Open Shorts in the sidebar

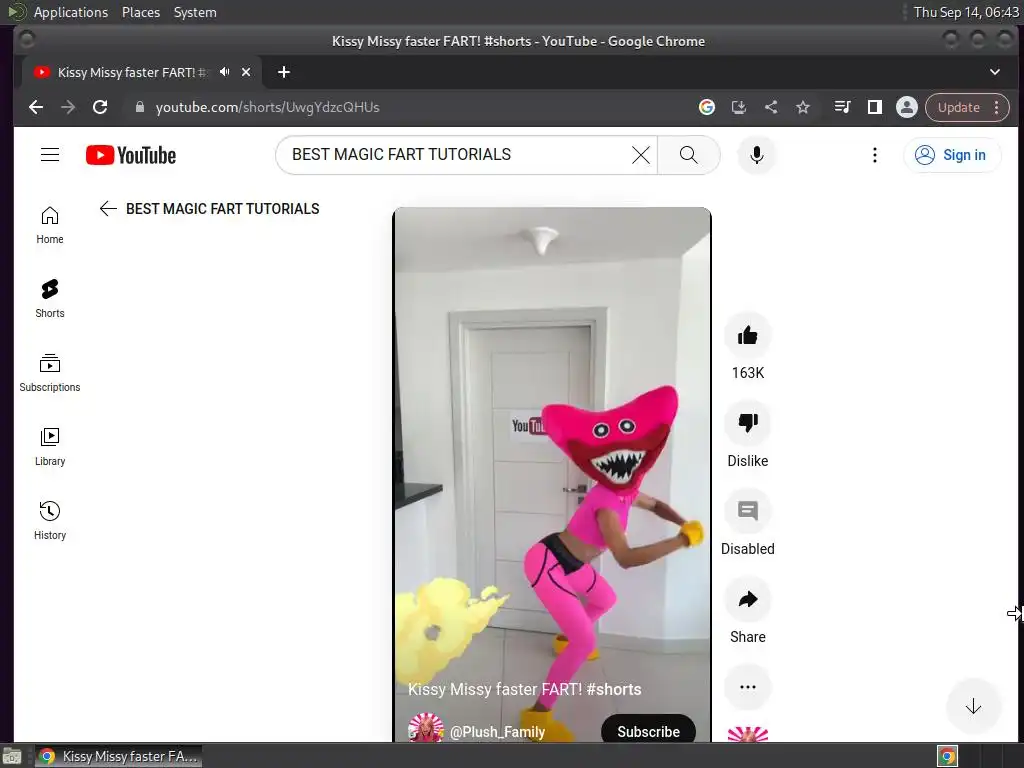point(50,299)
